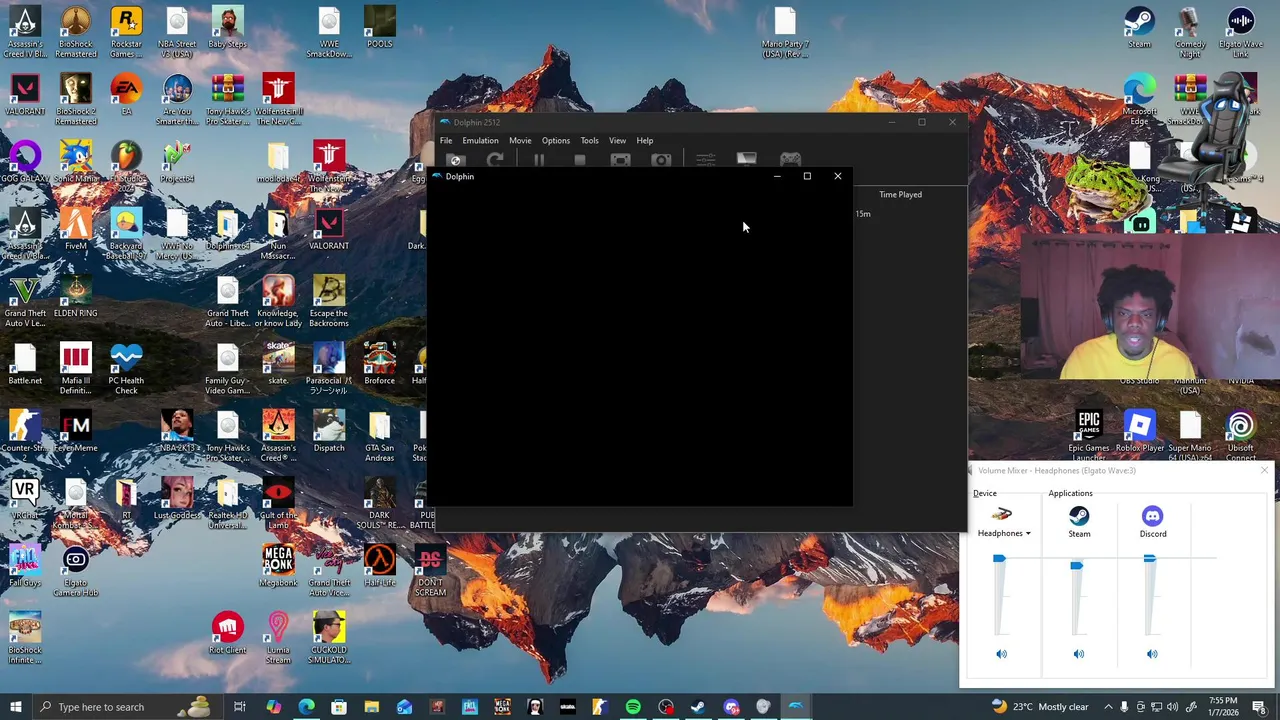Open Task View from the taskbar
The height and width of the screenshot is (720, 1280).
[240, 707]
